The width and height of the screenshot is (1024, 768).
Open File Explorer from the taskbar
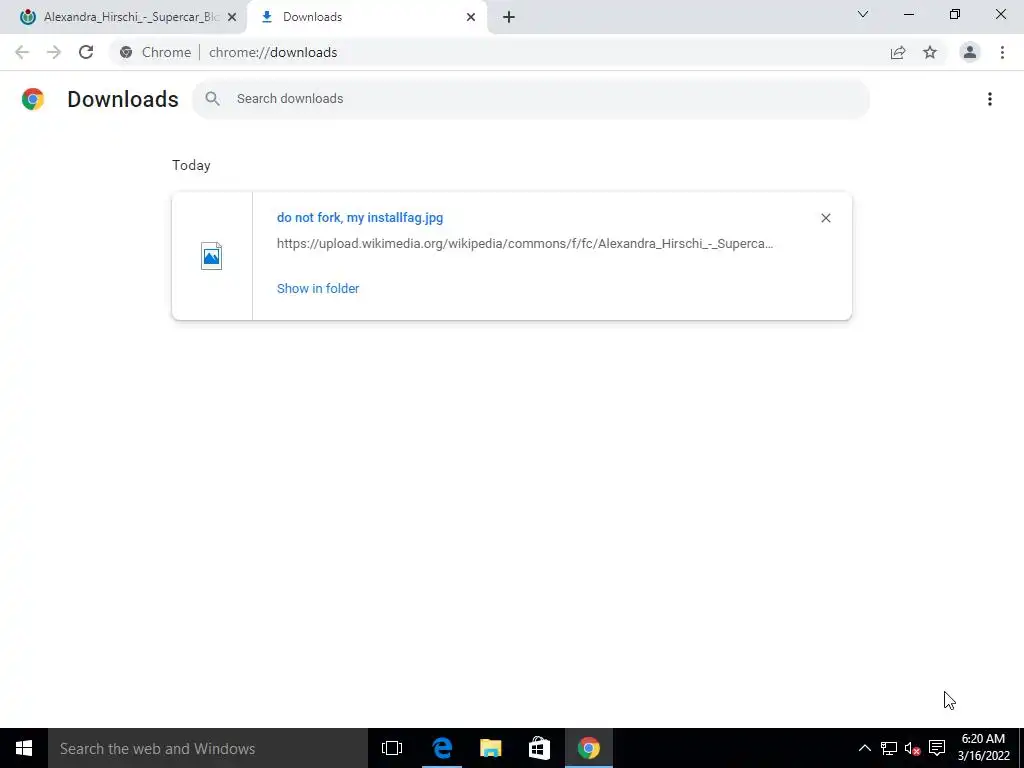(490, 748)
